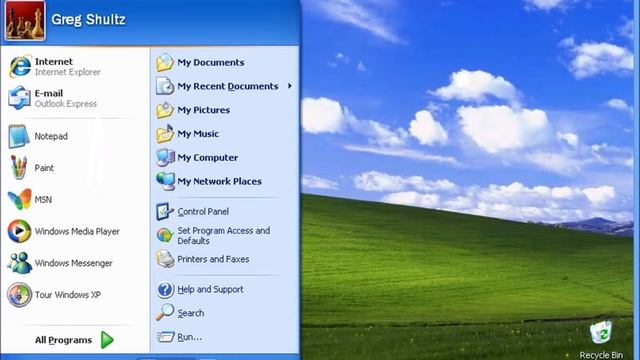
Task: Click the Run... text label
Action: [x=189, y=337]
